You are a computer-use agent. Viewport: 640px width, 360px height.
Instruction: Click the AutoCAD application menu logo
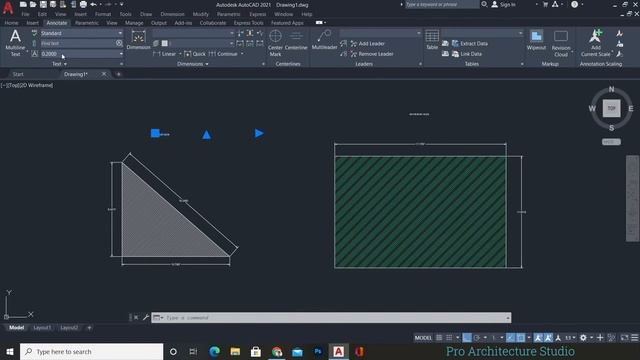tap(8, 7)
